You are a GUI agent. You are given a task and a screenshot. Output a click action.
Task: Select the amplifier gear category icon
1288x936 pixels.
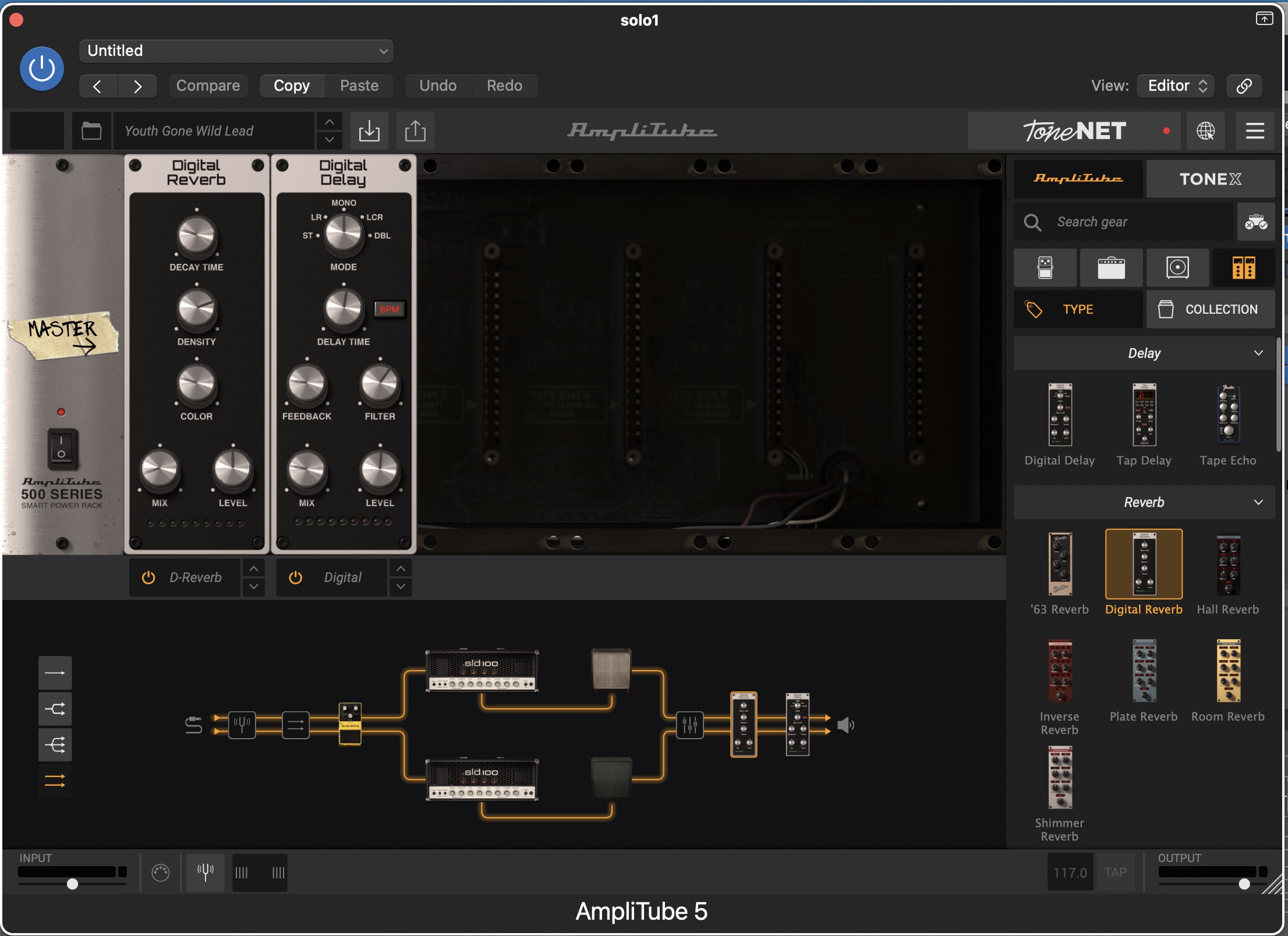[x=1111, y=268]
